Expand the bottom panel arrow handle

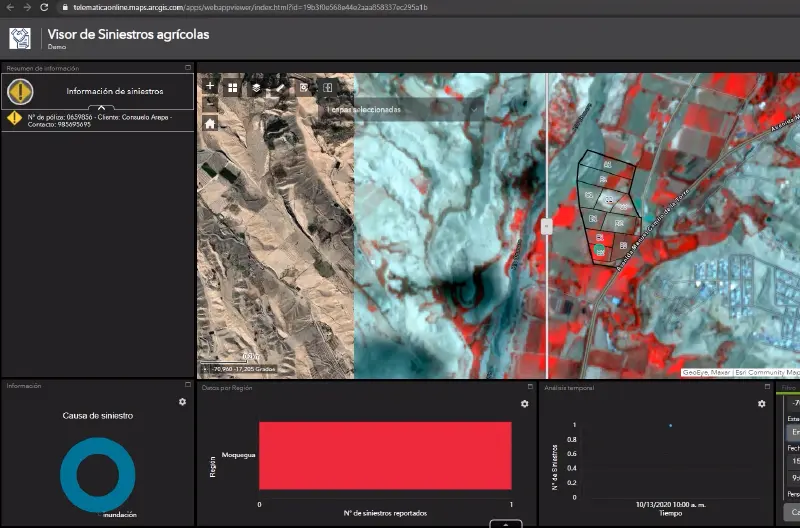click(506, 523)
